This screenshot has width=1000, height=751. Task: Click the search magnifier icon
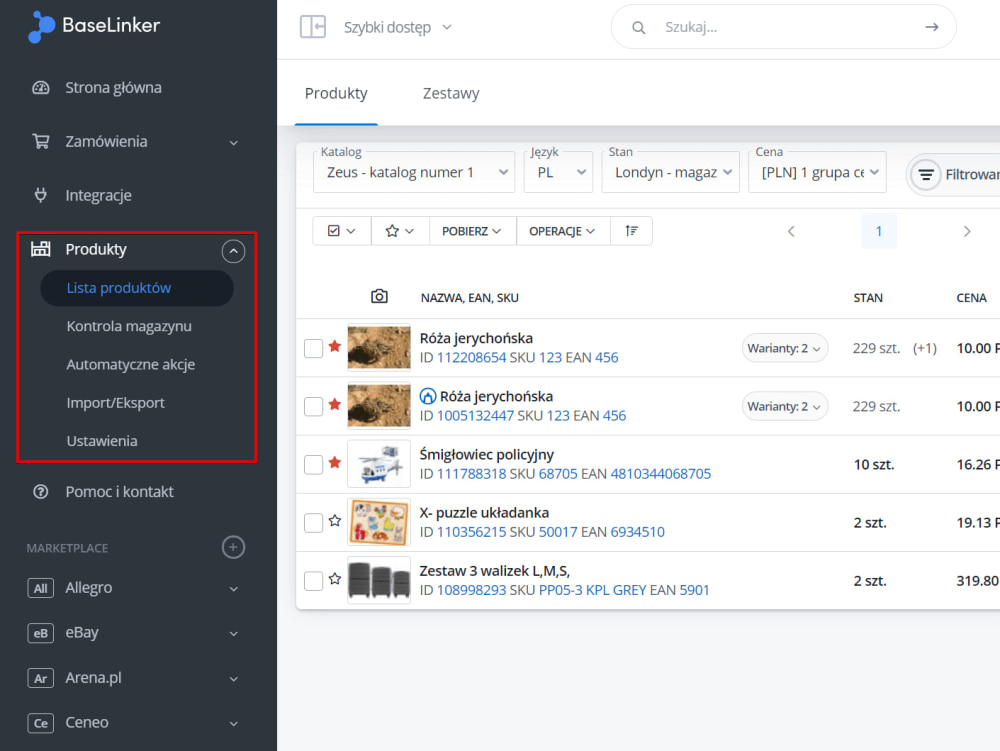click(638, 27)
